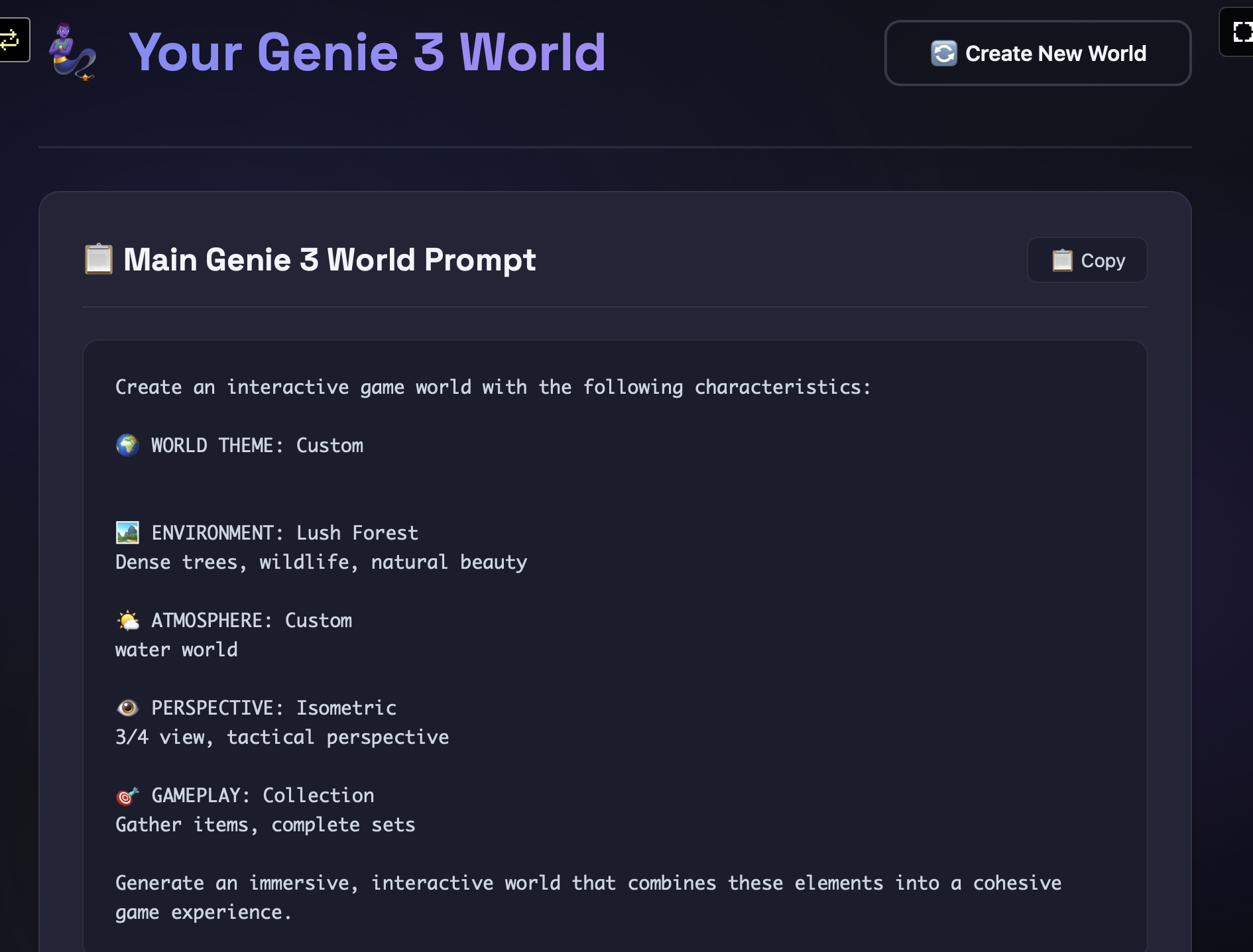This screenshot has height=952, width=1253.
Task: Copy the main Genie 3 world prompt
Action: [x=1087, y=260]
